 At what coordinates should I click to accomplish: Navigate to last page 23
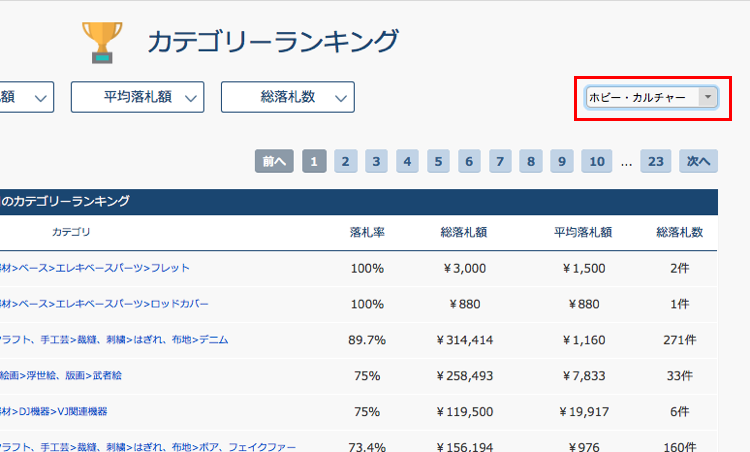656,161
